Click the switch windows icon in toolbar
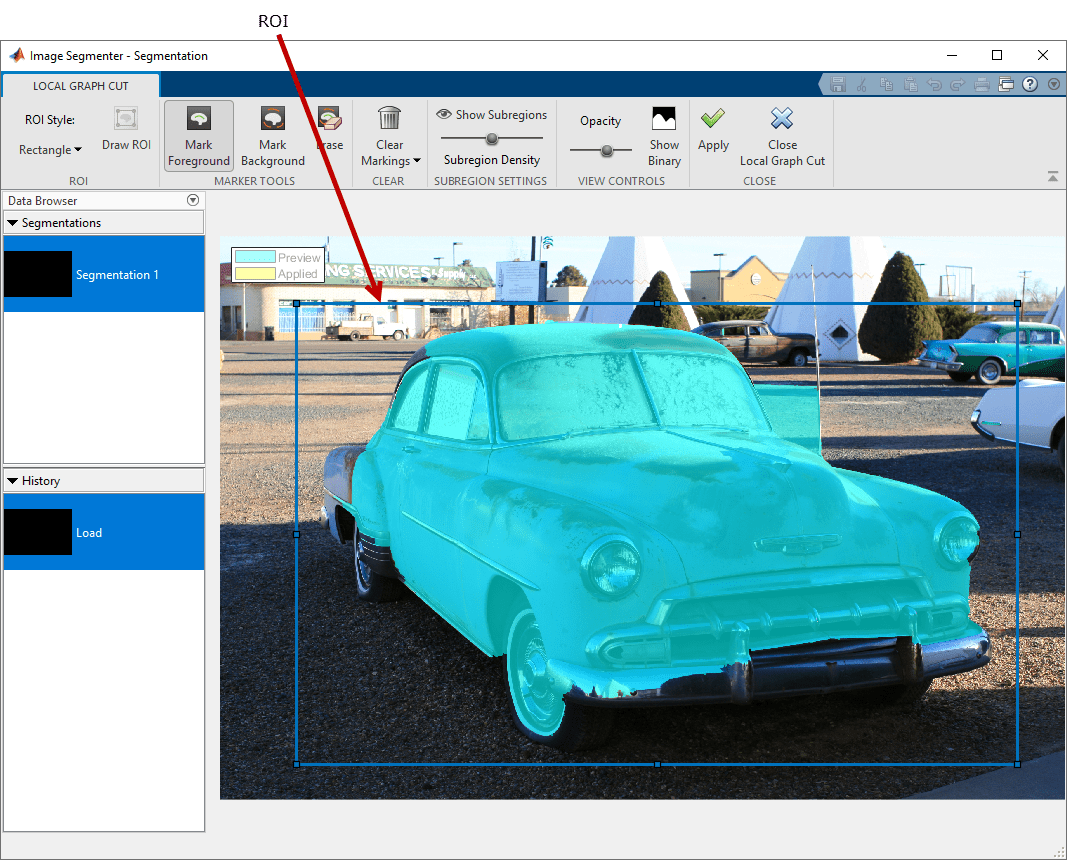This screenshot has width=1067, height=860. 1006,85
